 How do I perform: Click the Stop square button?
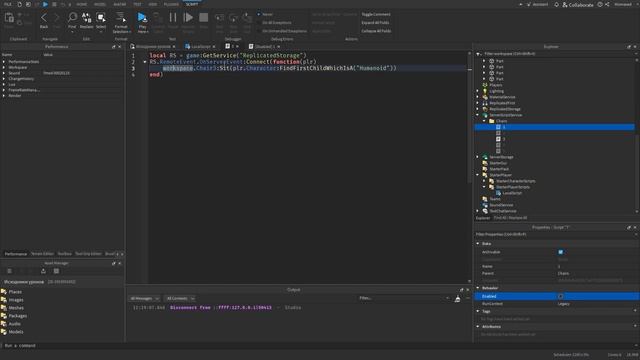point(203,17)
